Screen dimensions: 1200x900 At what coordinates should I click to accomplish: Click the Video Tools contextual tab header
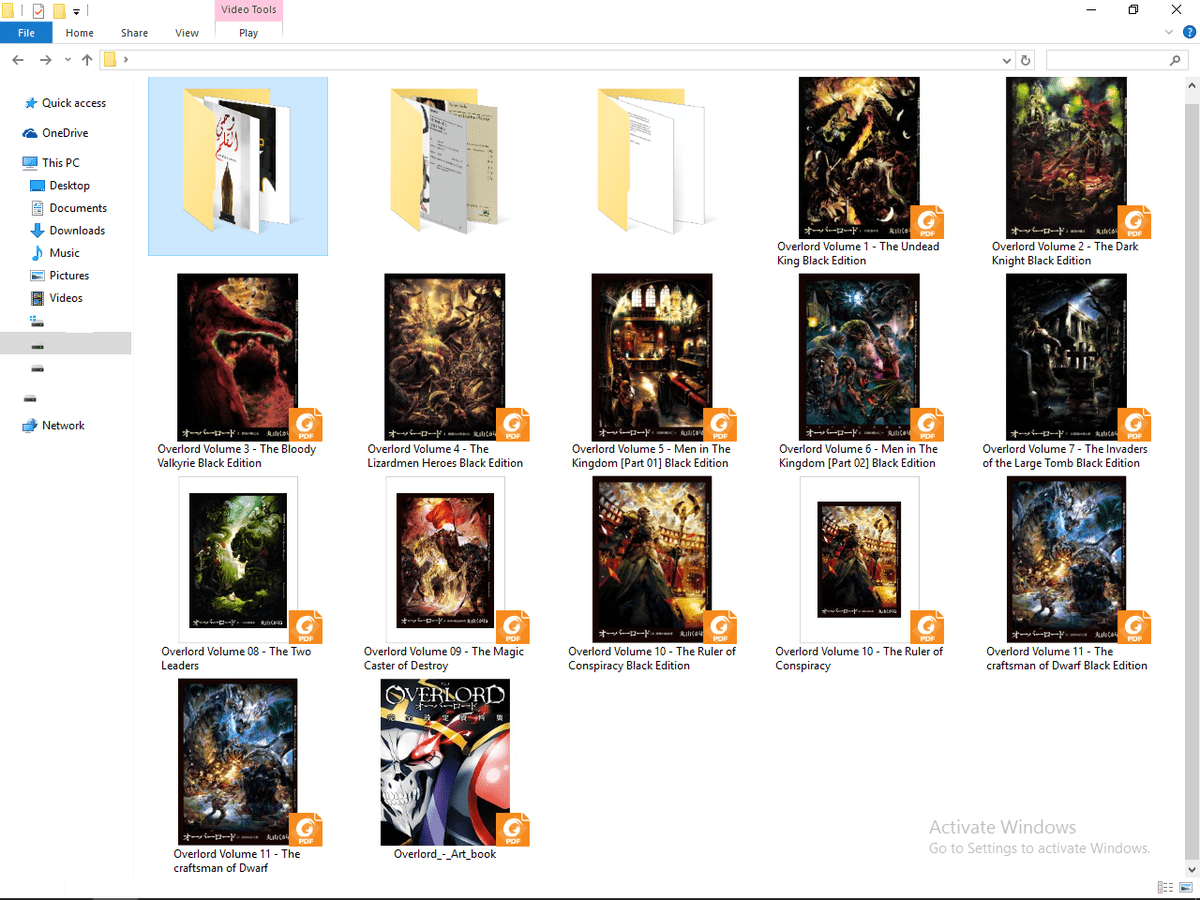(249, 10)
